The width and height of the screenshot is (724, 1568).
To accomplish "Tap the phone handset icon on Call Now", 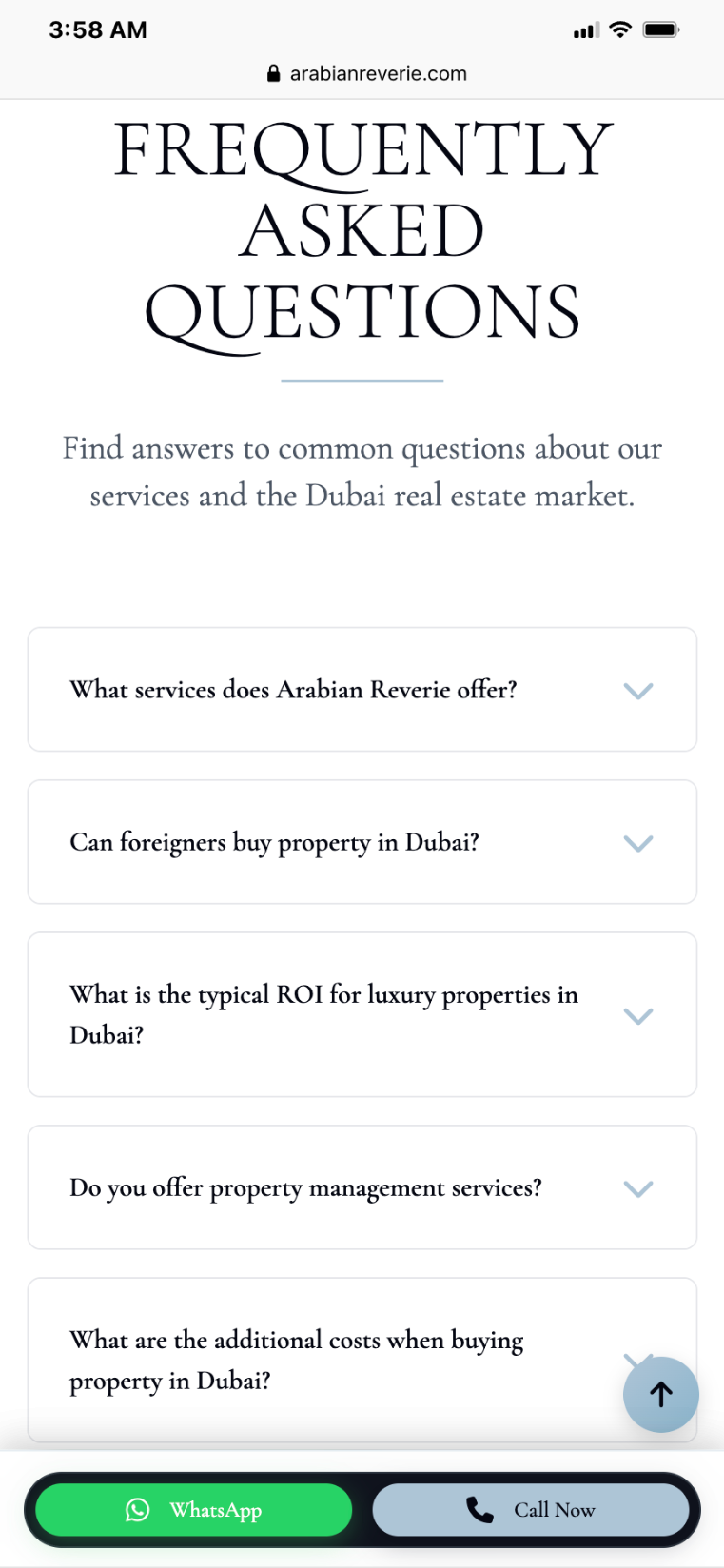I will click(x=479, y=1510).
